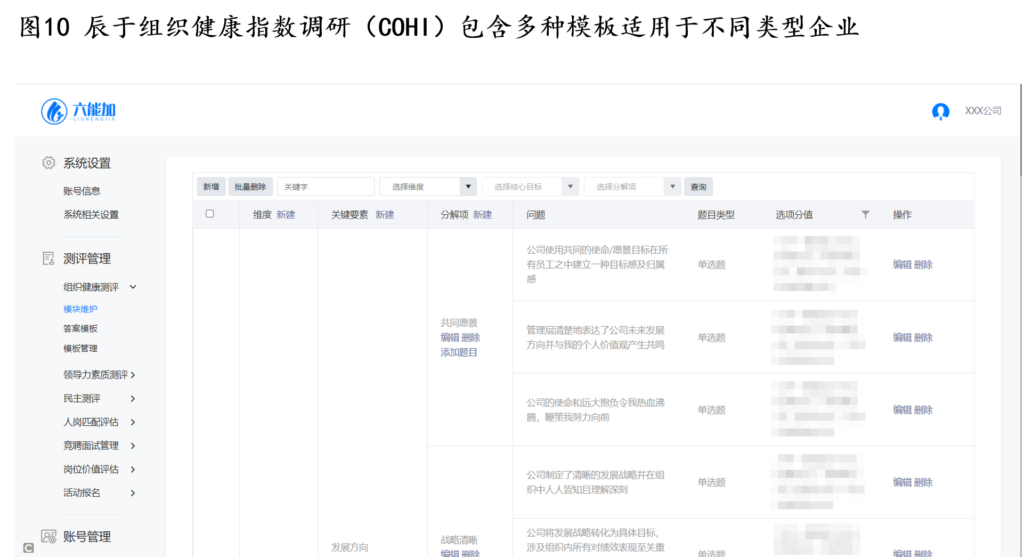This screenshot has width=1024, height=557.
Task: Collapse the 组织健康测评 menu
Action: pos(133,287)
